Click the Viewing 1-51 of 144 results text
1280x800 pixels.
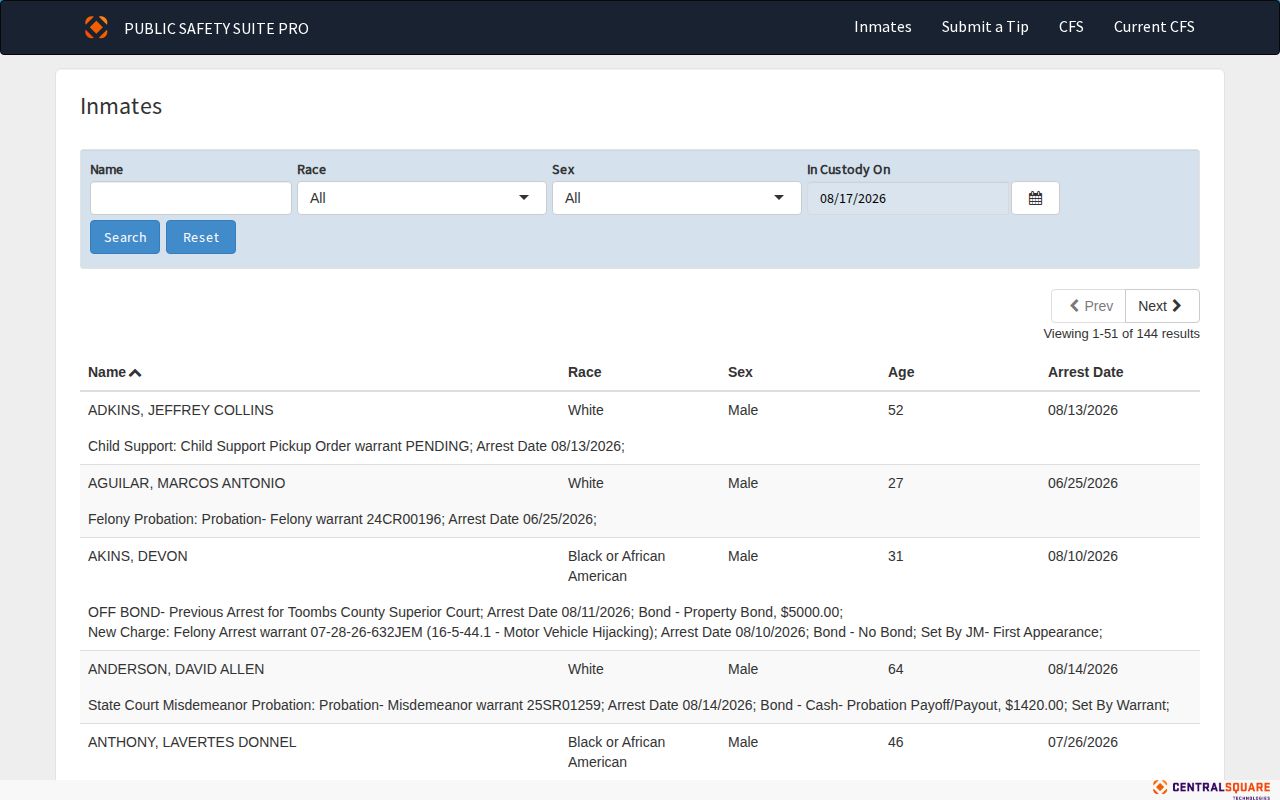1121,334
